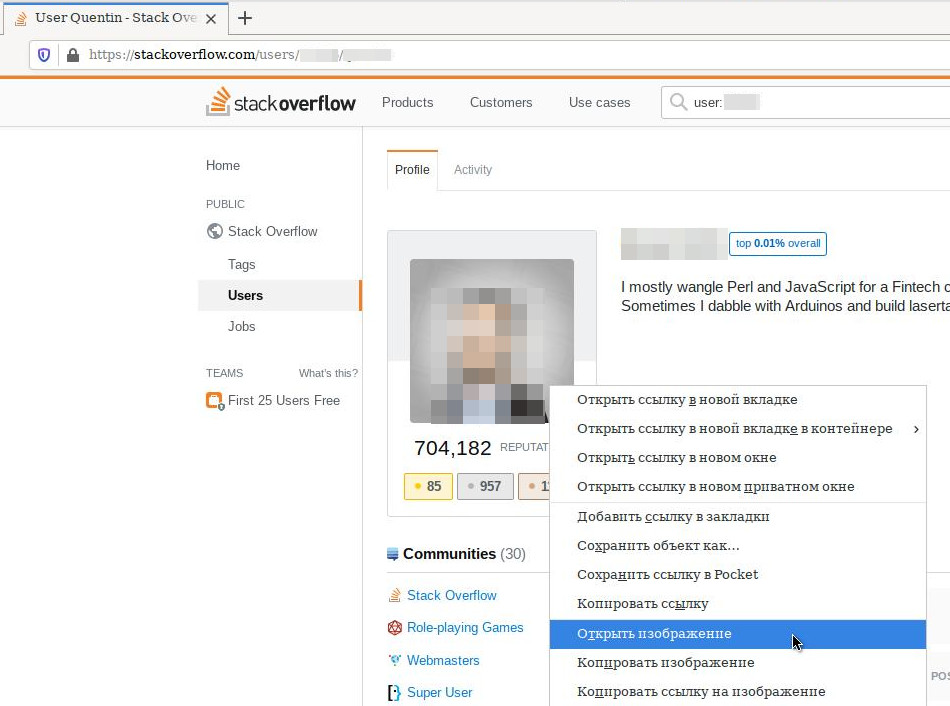Choose 'Открыть ссылку в новом окне'
The image size is (950, 706).
738,458
